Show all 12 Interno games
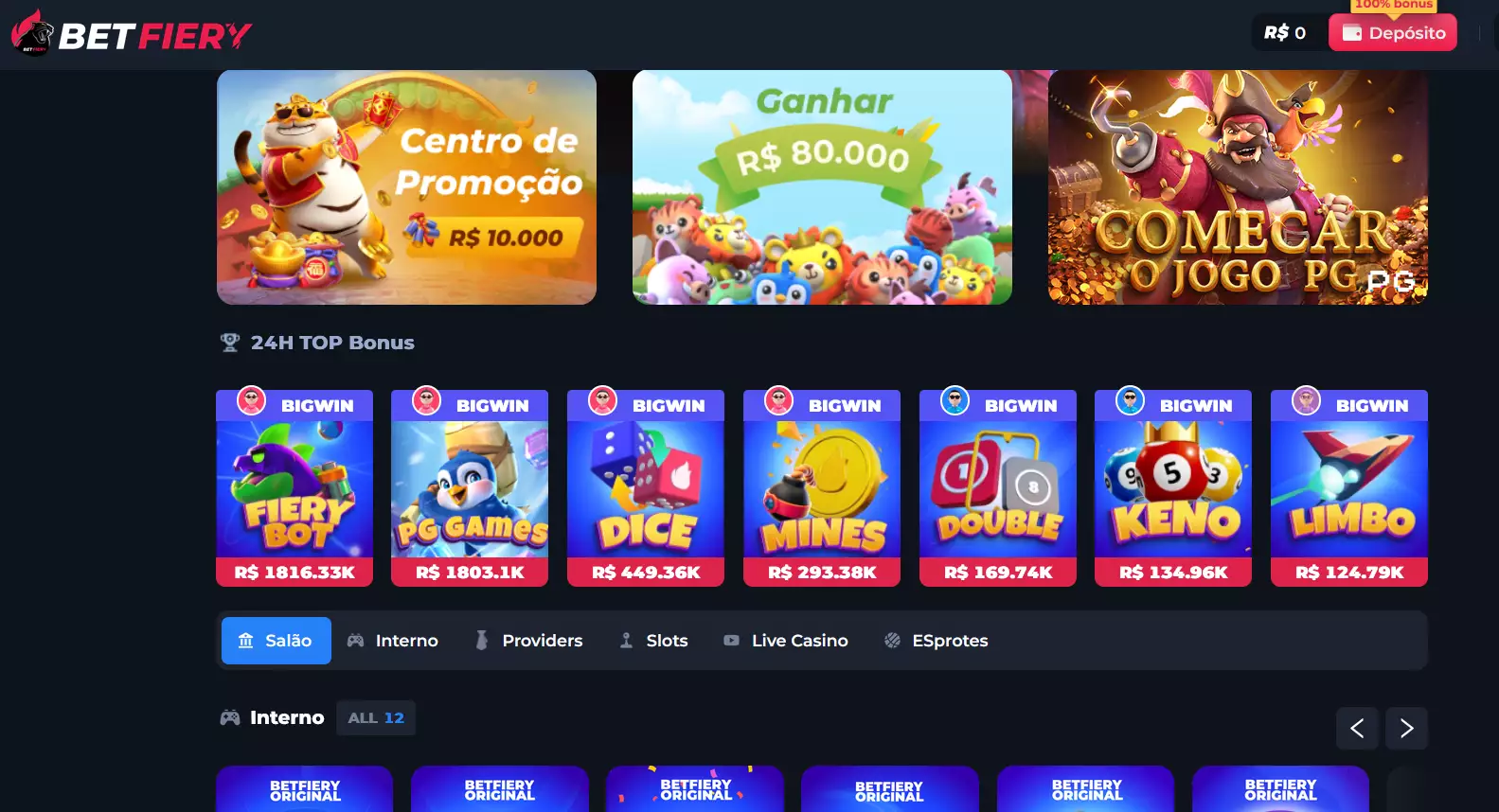 (x=376, y=718)
